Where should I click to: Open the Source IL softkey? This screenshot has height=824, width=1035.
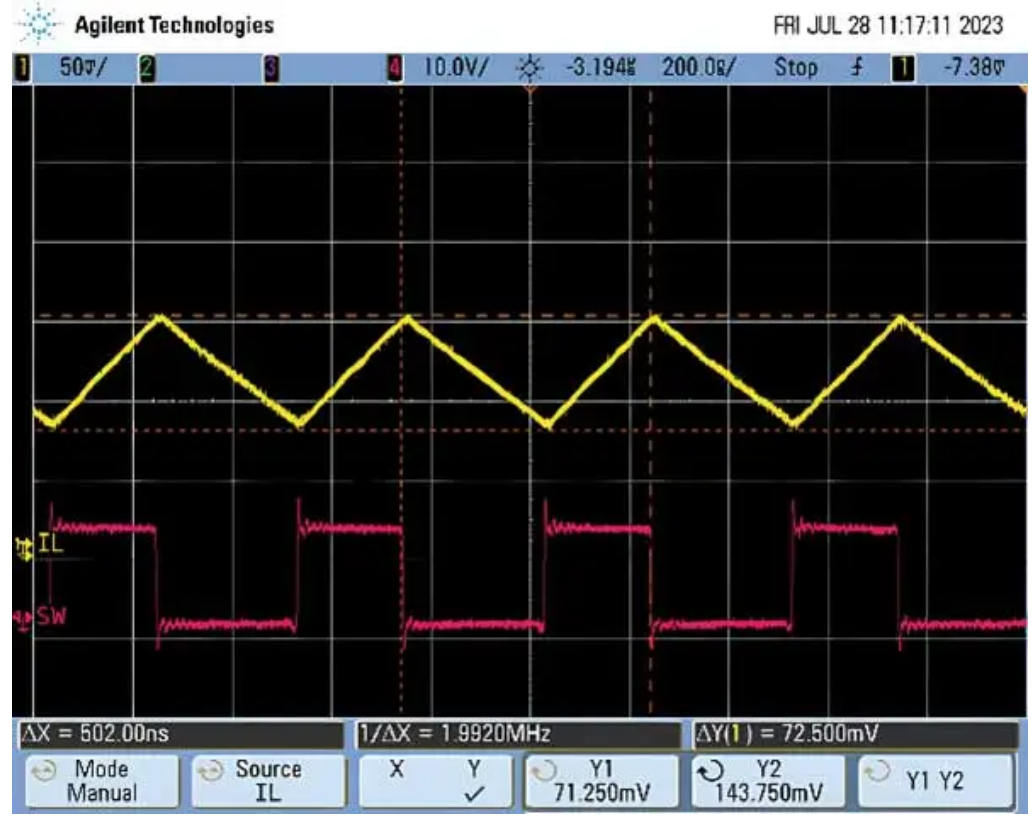click(x=268, y=781)
